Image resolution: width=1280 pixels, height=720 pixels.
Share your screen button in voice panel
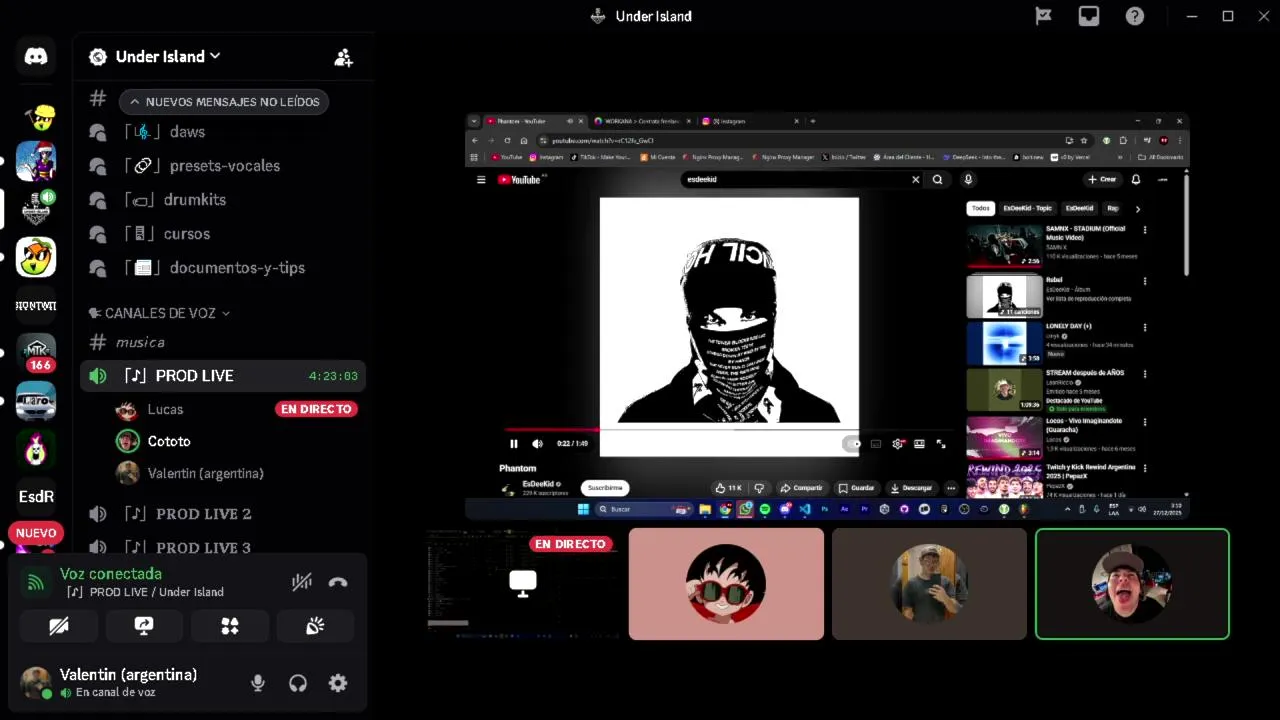(x=144, y=626)
